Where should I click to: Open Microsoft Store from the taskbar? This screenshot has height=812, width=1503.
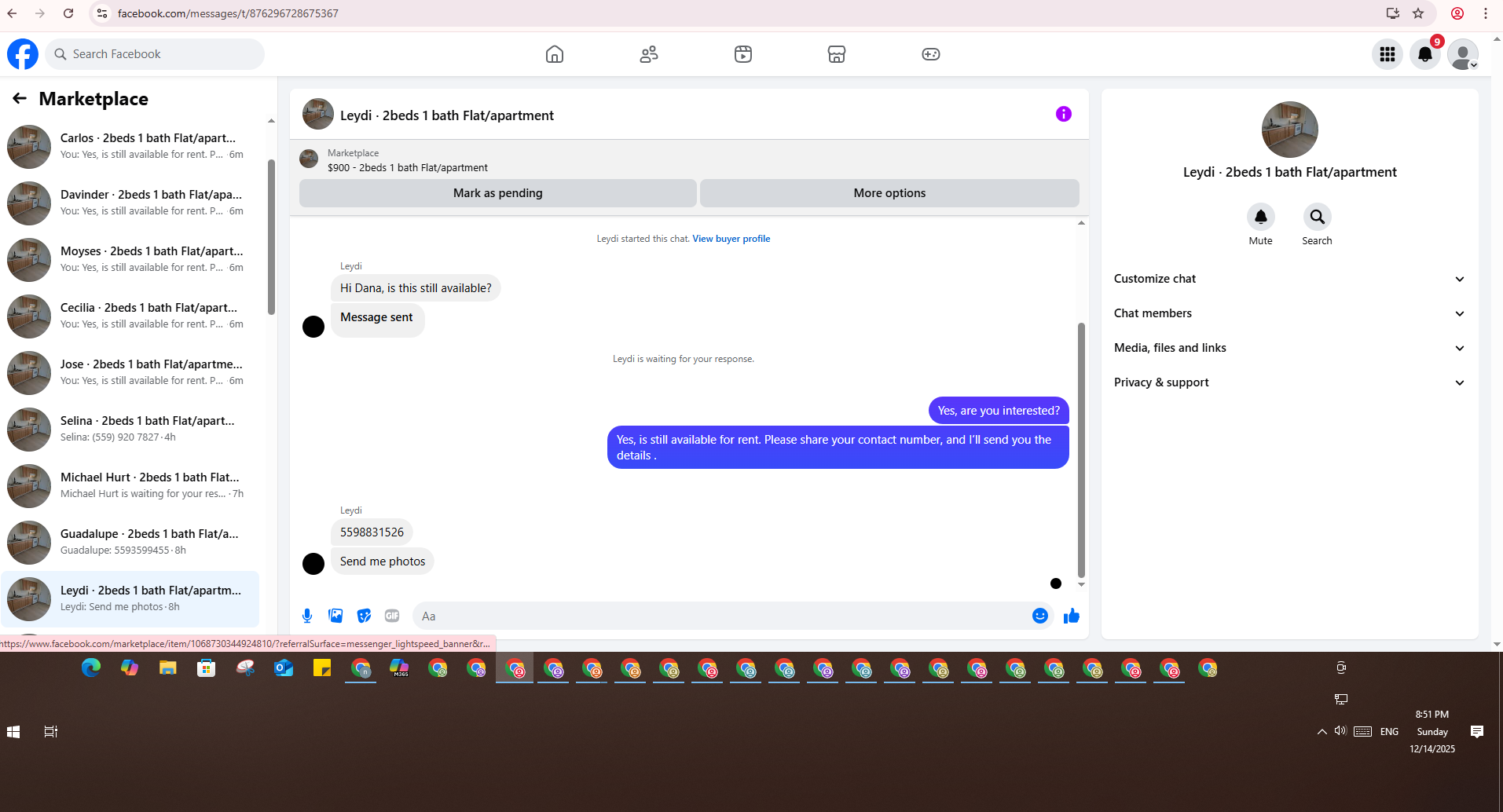pos(207,668)
